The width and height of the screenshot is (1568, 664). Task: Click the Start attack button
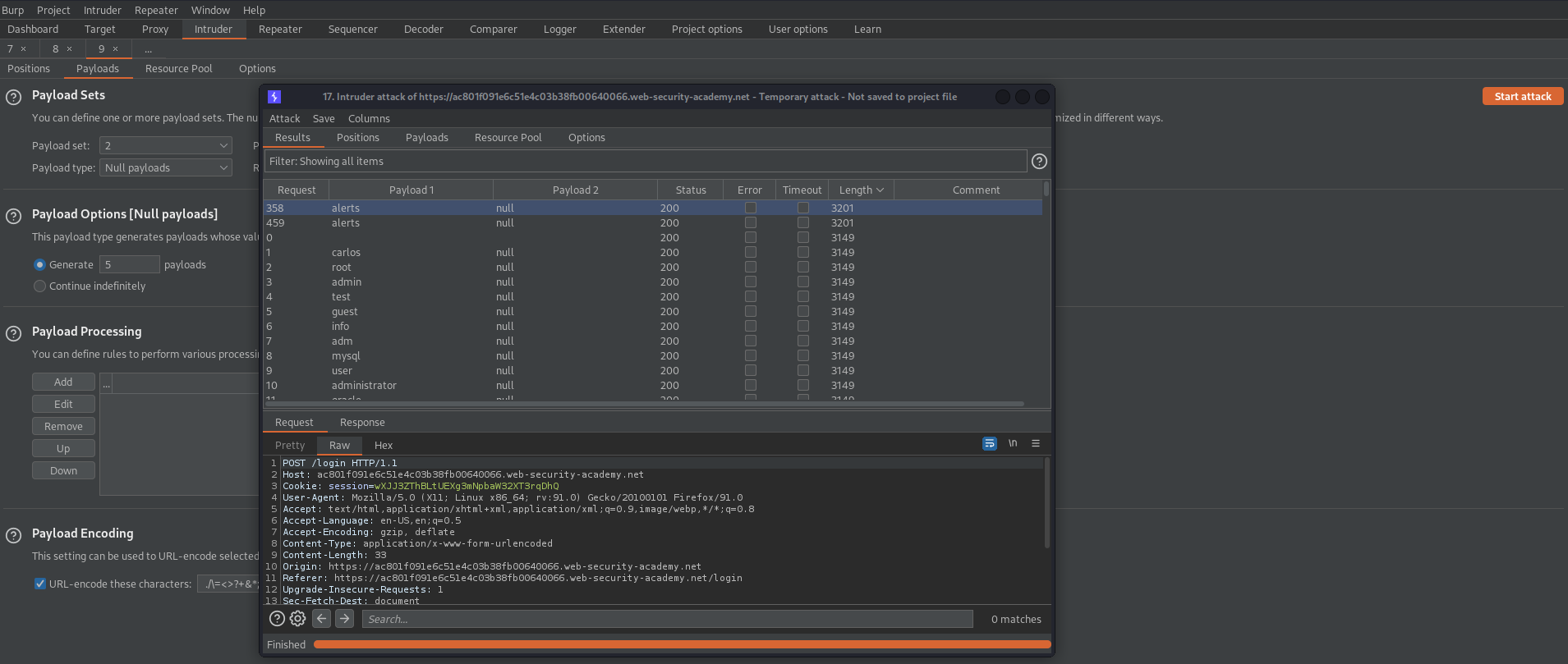(x=1523, y=96)
